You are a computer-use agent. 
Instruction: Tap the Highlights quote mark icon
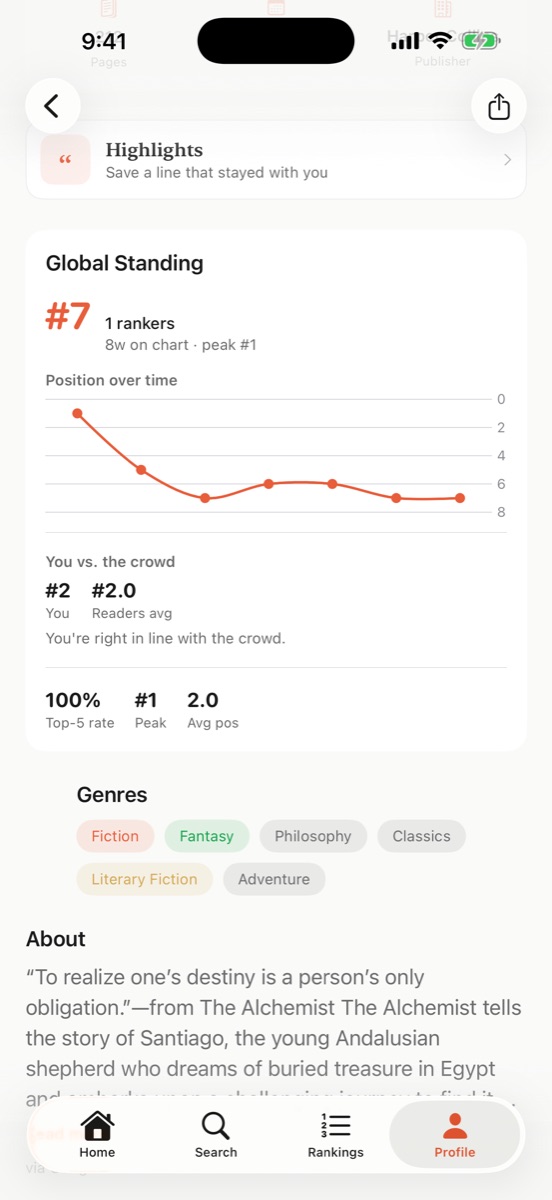point(66,160)
